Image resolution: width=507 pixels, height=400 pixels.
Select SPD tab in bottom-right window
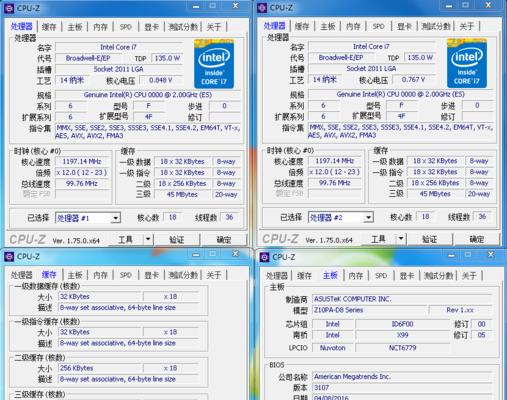[381, 276]
